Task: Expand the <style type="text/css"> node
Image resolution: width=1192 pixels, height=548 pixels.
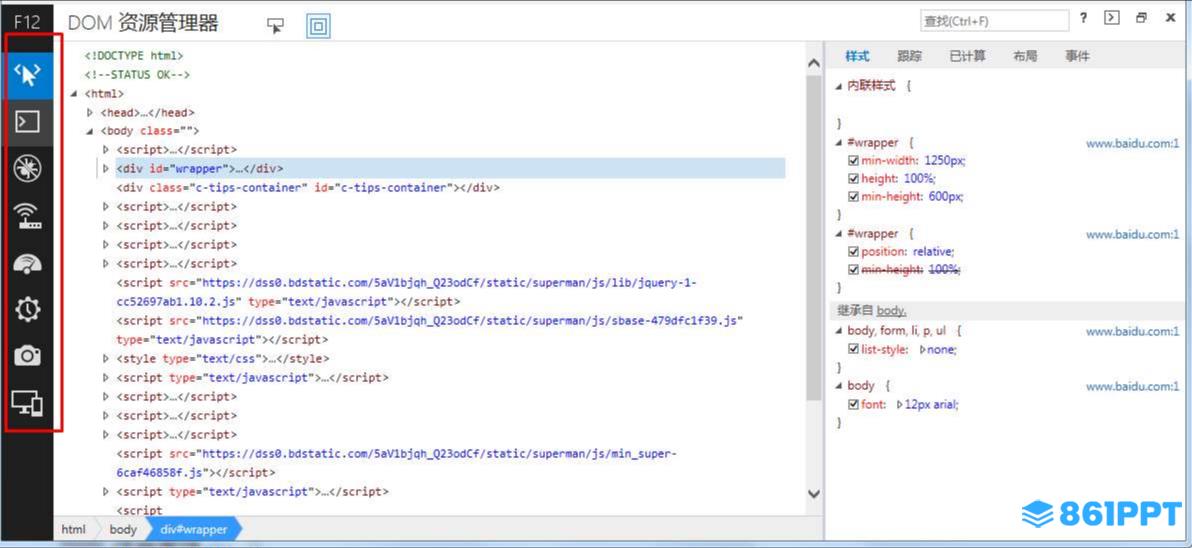Action: pyautogui.click(x=106, y=359)
